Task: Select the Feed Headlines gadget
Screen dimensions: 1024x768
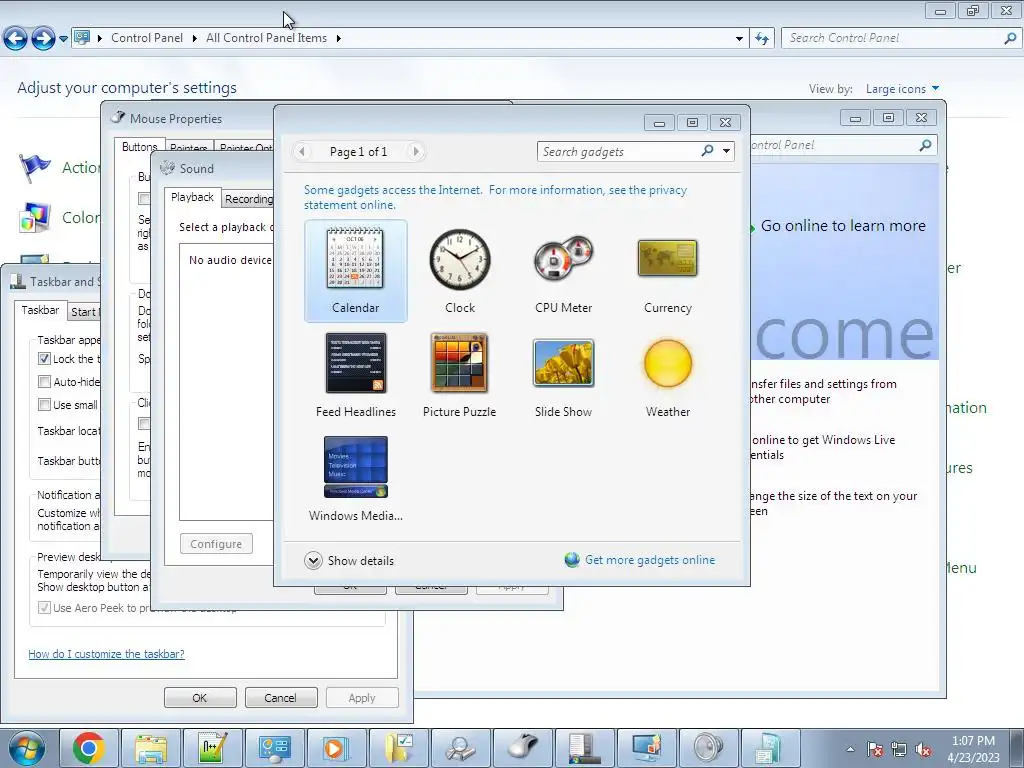Action: [x=355, y=375]
